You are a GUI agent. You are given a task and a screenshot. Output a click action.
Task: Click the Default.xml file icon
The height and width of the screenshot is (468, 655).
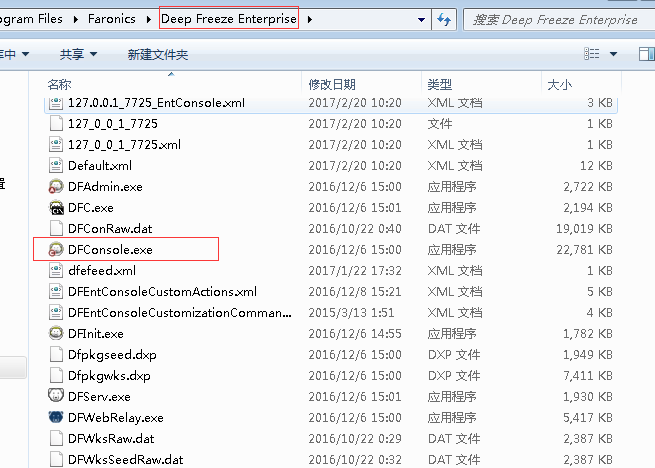pyautogui.click(x=56, y=165)
